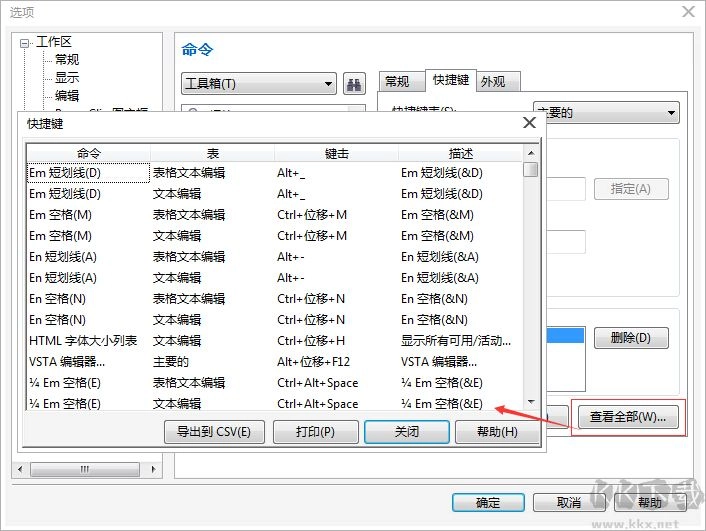Viewport: 706px width, 531px height.
Task: Confirm options with 确定 button
Action: tap(488, 502)
